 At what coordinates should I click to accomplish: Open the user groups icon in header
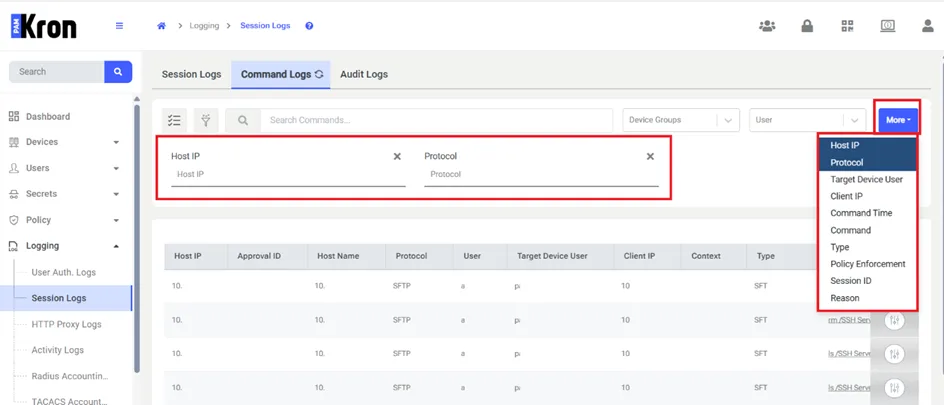(x=767, y=26)
